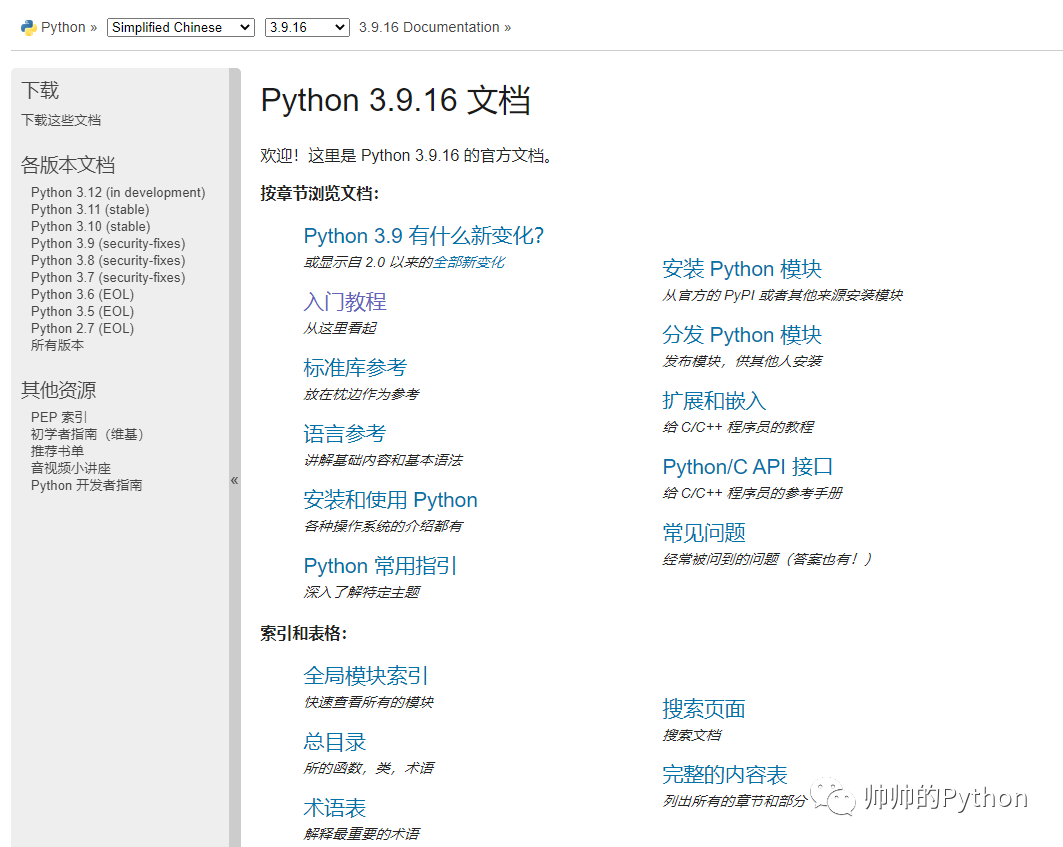Click the 深入了解特定主题 description

(x=361, y=592)
